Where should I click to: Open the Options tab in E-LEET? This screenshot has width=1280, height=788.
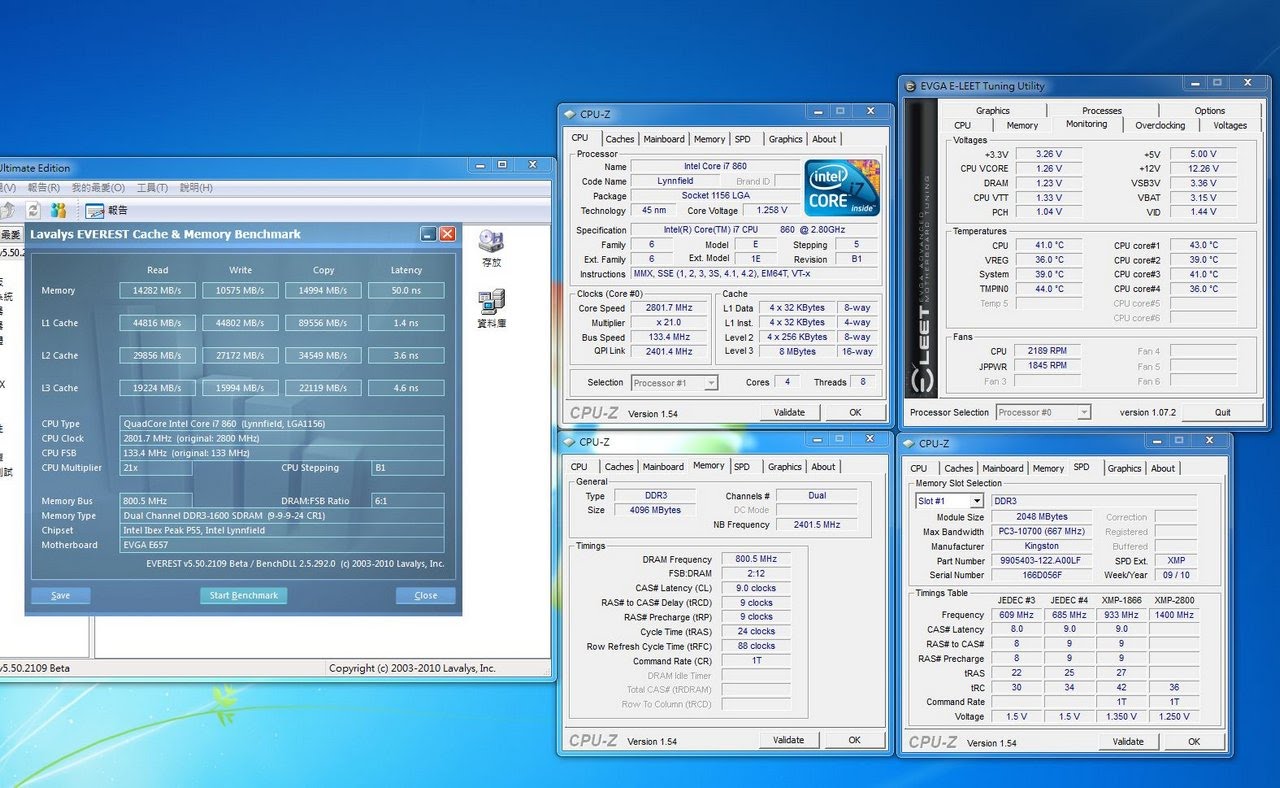(x=1210, y=111)
